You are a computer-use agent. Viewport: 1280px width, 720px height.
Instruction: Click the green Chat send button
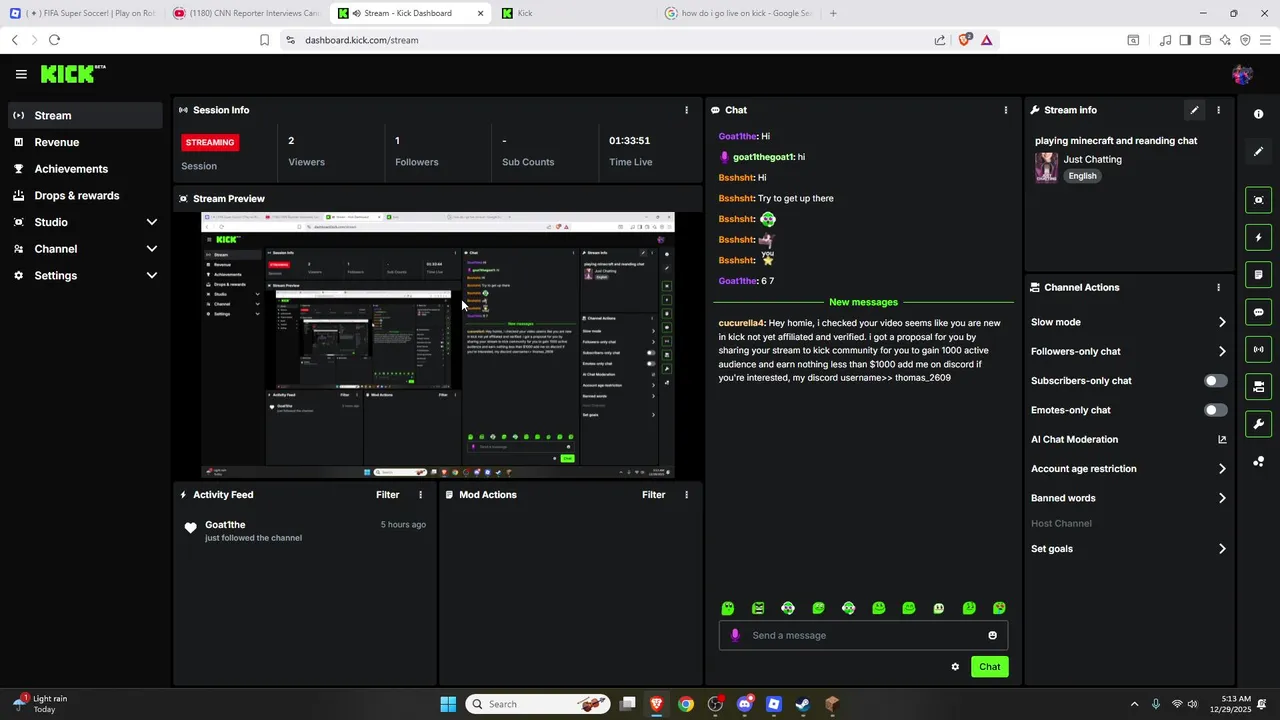pyautogui.click(x=989, y=667)
